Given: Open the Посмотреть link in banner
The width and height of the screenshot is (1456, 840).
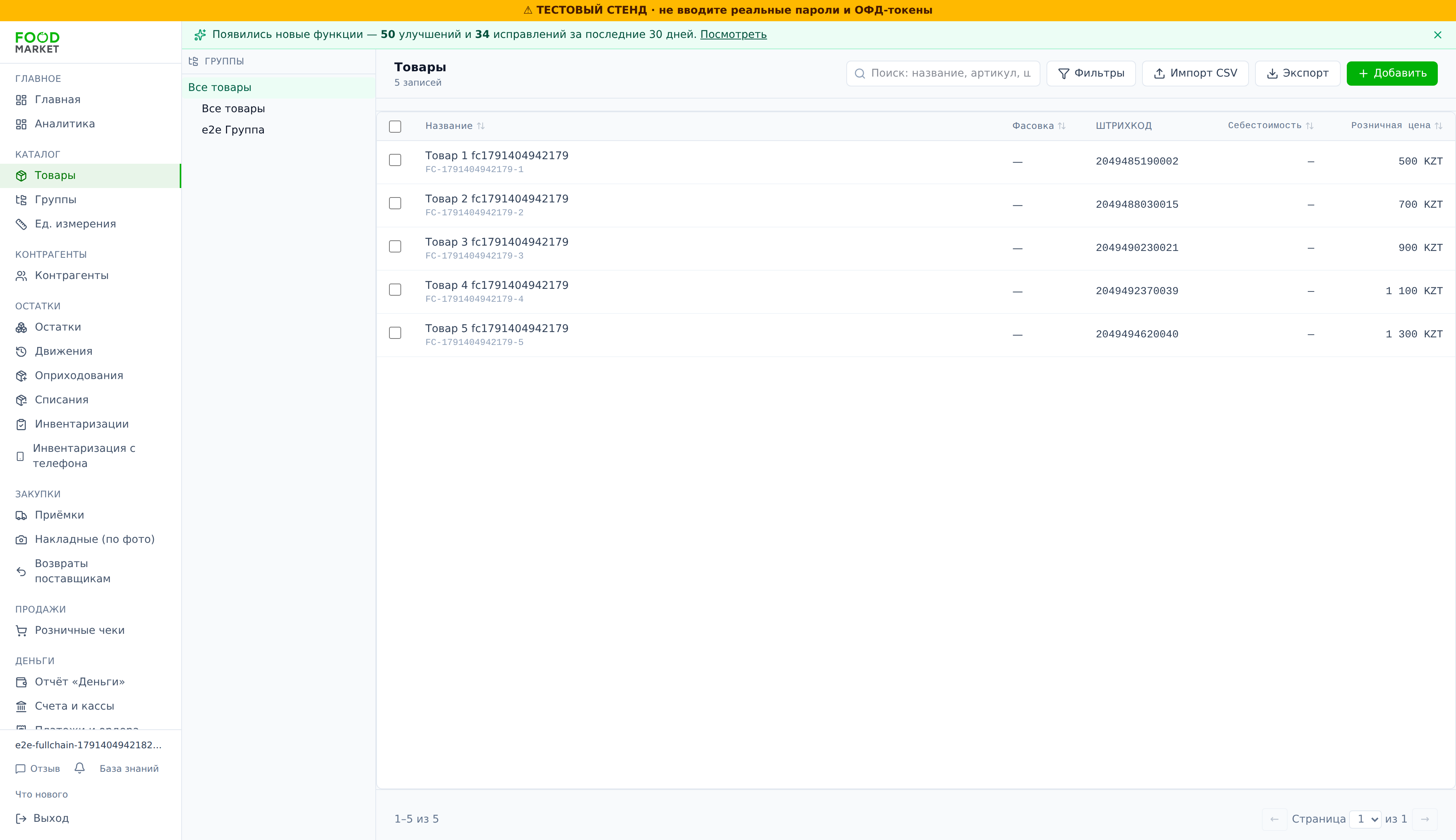Looking at the screenshot, I should tap(733, 34).
